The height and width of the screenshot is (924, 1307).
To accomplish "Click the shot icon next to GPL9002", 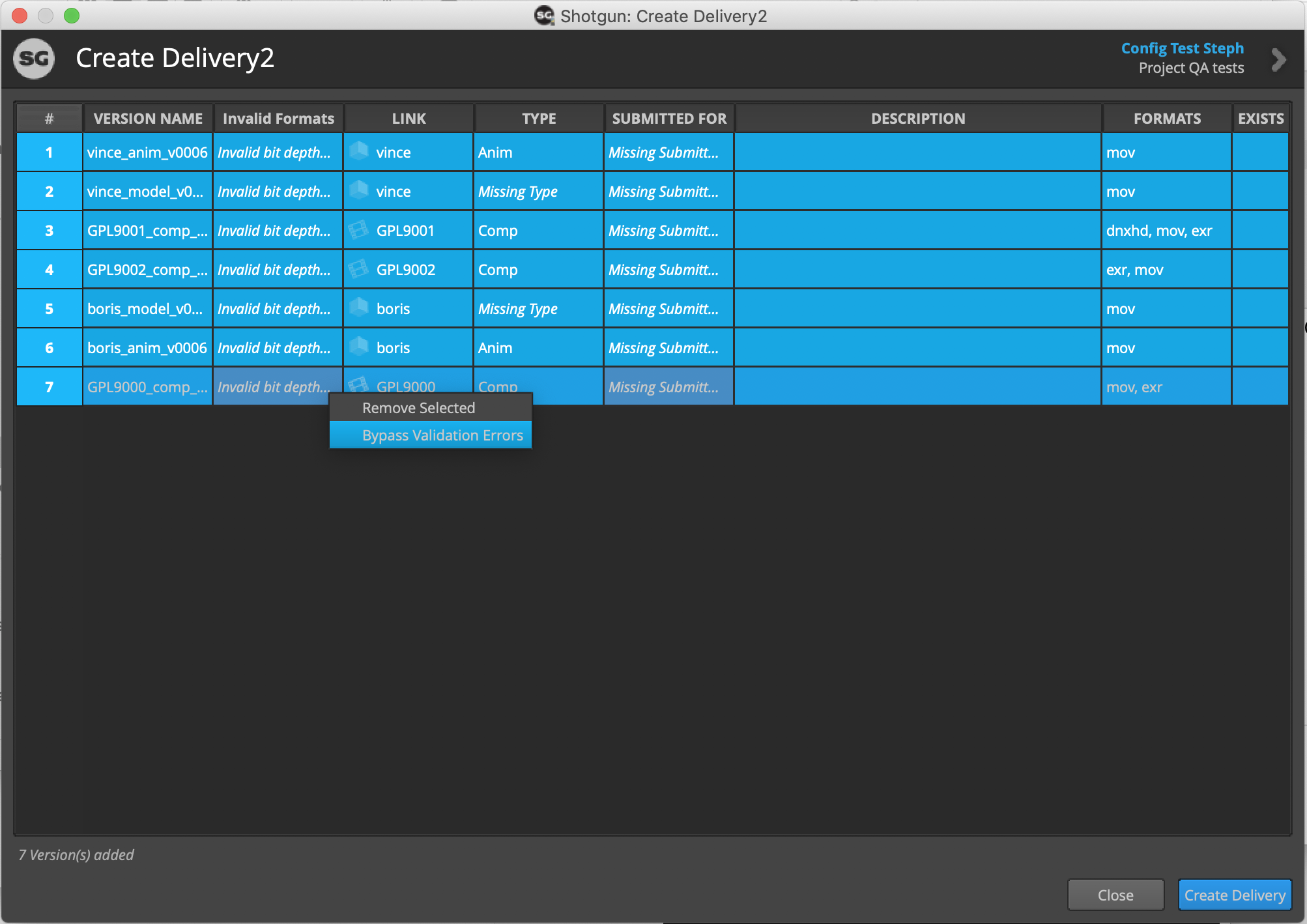I will click(359, 269).
